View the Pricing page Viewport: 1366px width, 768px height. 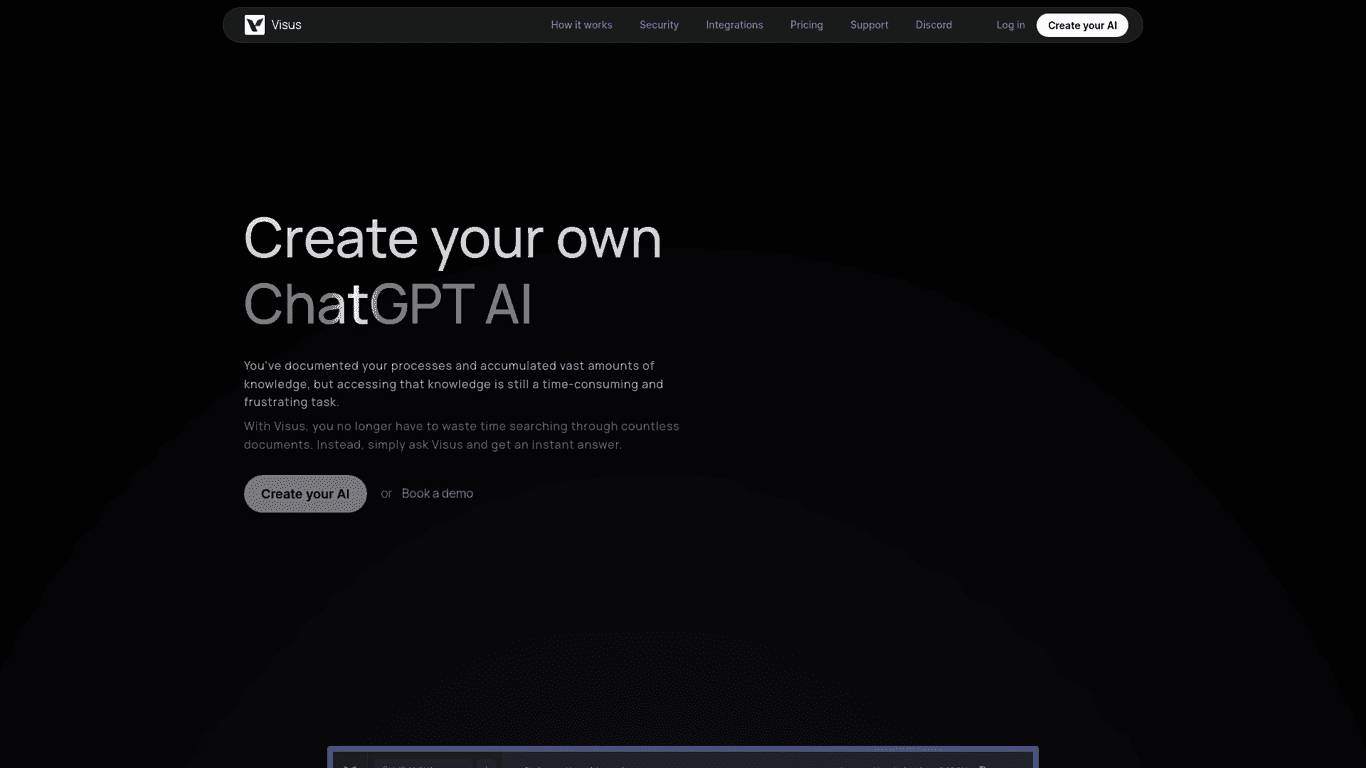806,25
